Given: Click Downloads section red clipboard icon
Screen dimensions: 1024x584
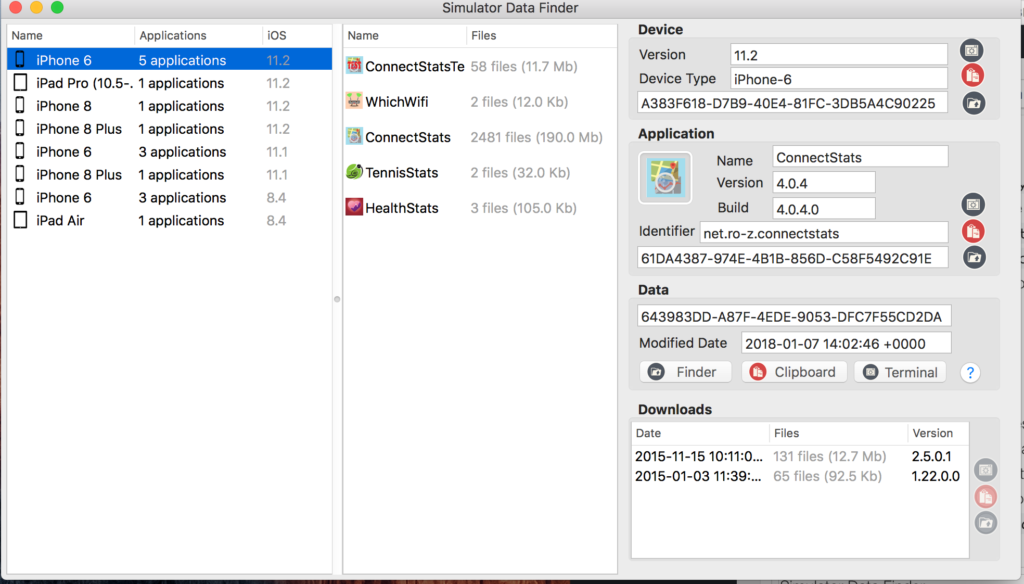Looking at the screenshot, I should tap(986, 497).
